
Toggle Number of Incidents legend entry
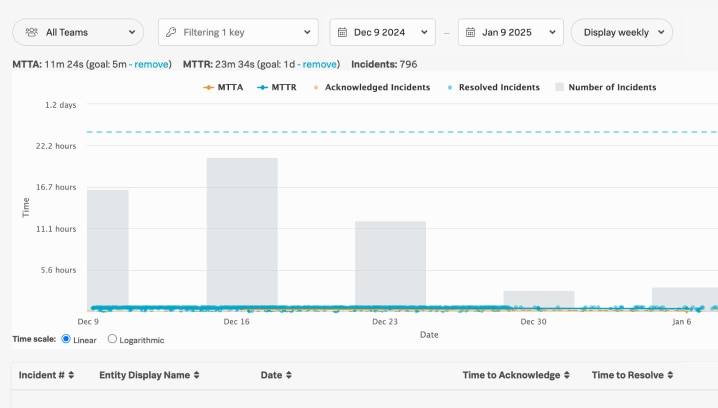tap(606, 87)
